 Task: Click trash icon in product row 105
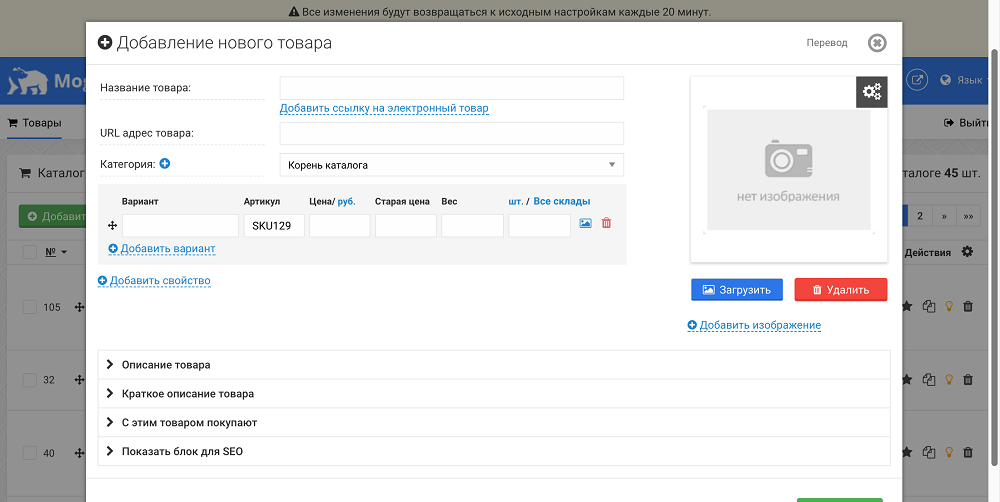(x=967, y=307)
